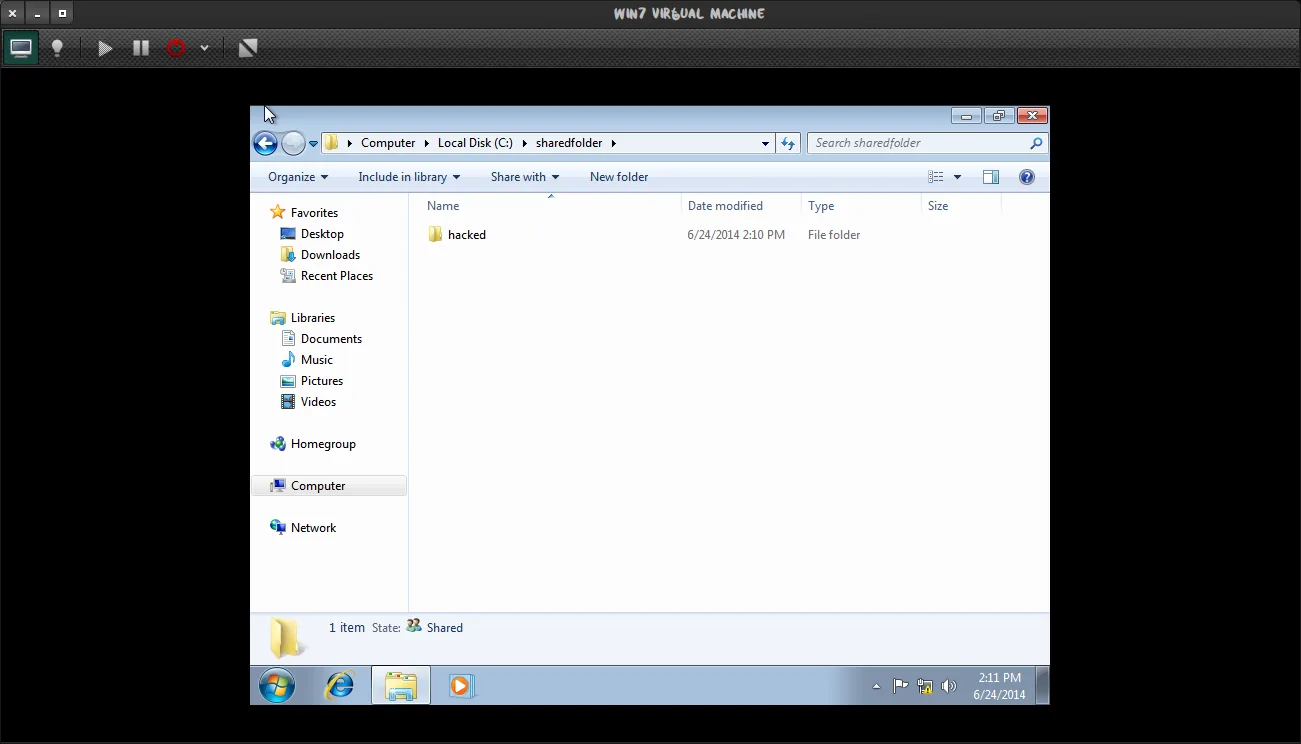Open Desktop in Favorites

coord(322,234)
